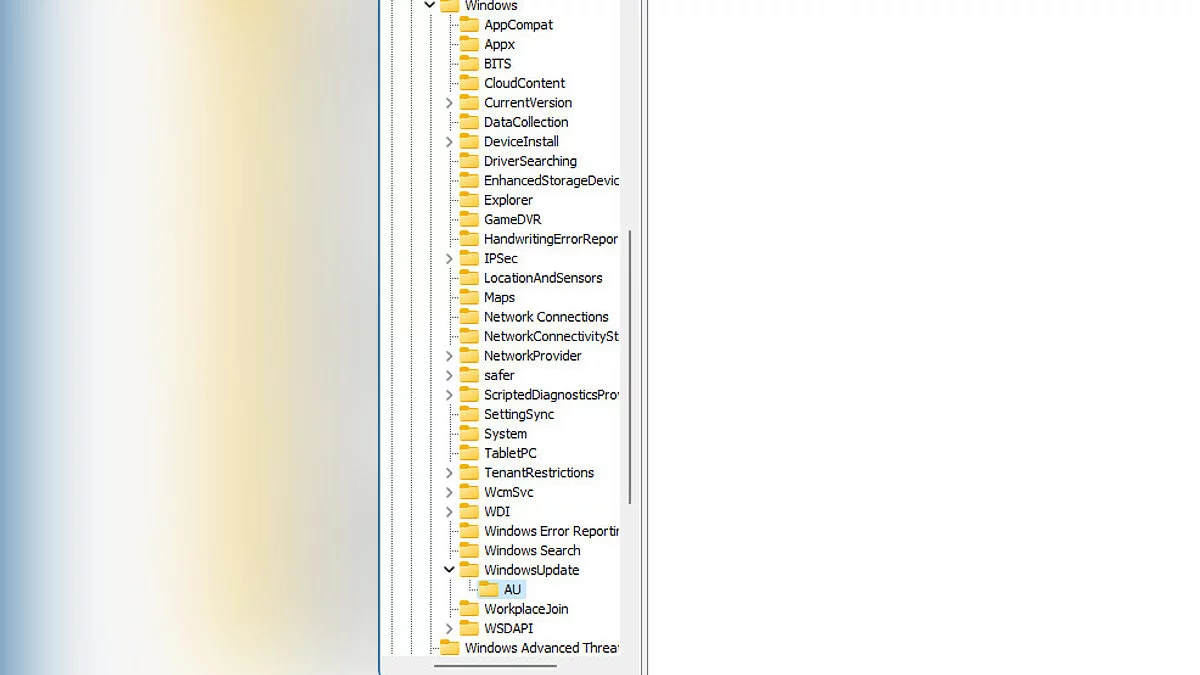The height and width of the screenshot is (675, 1200).
Task: Click the Appx folder icon
Action: point(469,44)
